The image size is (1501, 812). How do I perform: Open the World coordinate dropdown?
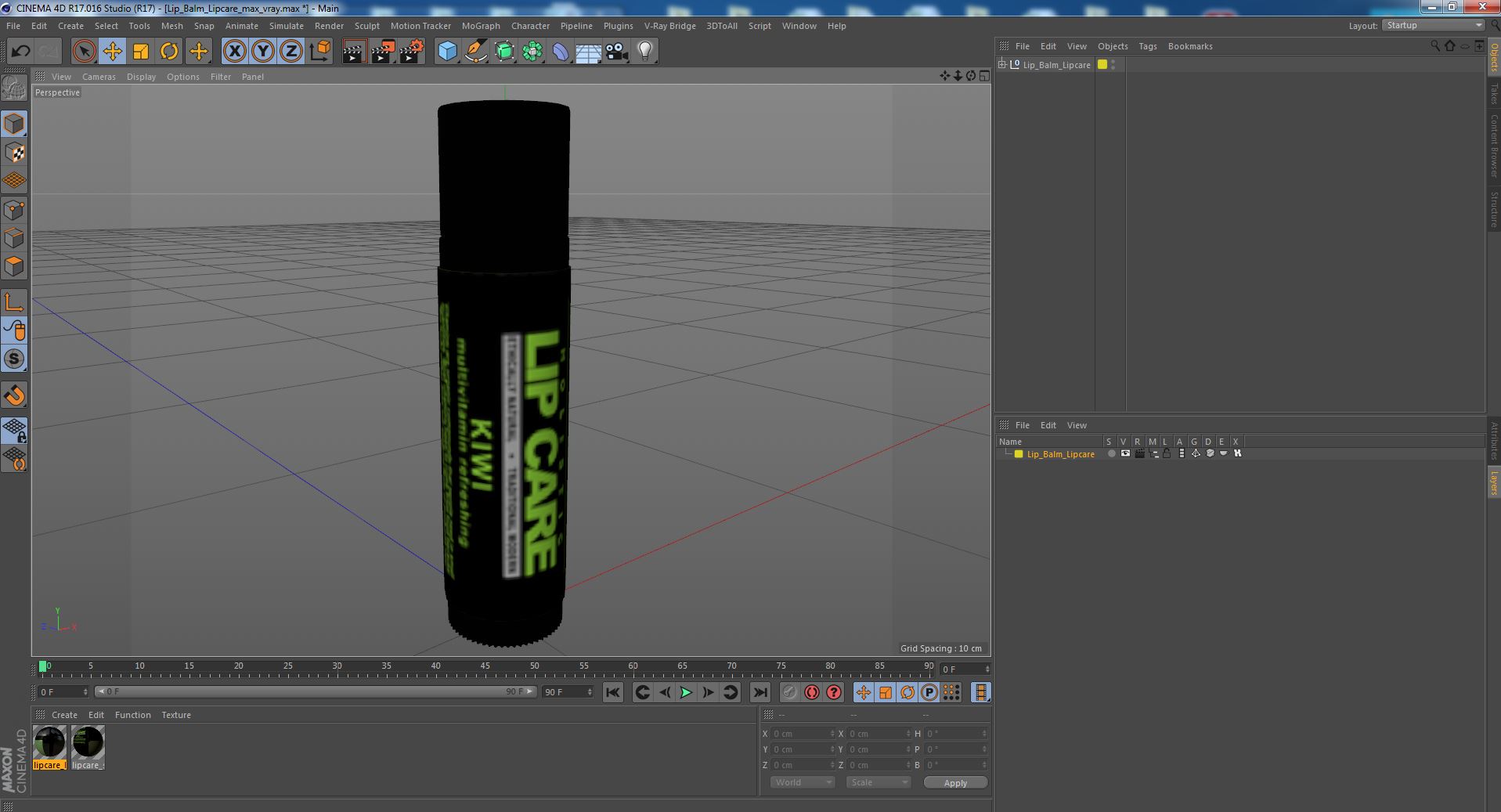pos(803,782)
